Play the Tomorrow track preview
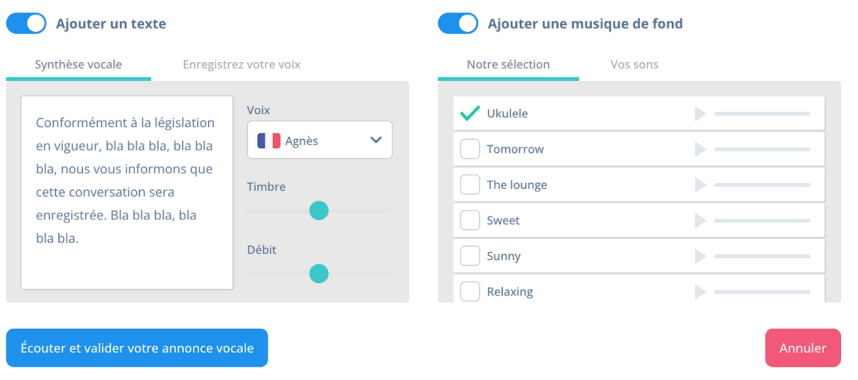The height and width of the screenshot is (380, 858). click(x=700, y=149)
